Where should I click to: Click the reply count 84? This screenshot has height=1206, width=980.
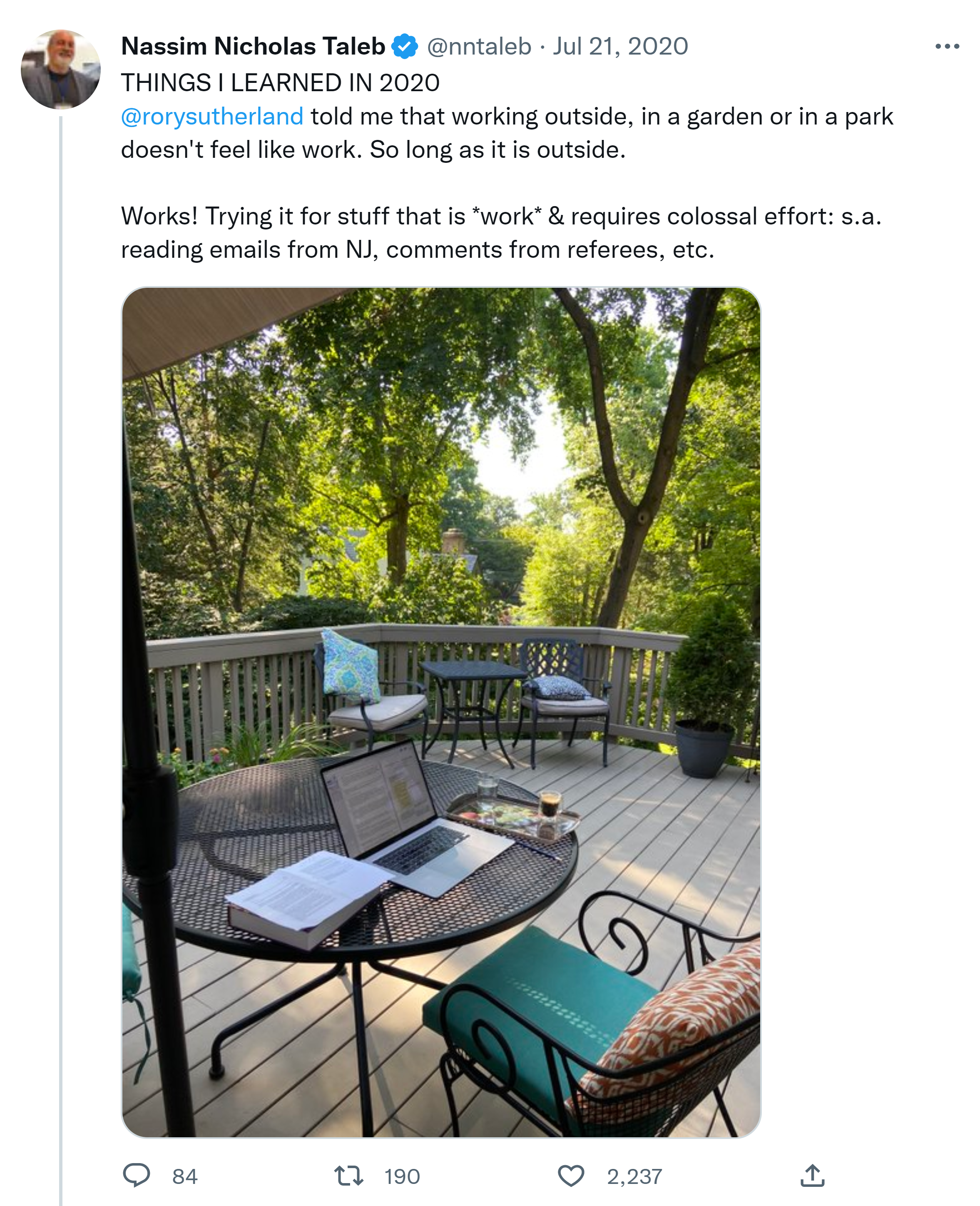(184, 1176)
